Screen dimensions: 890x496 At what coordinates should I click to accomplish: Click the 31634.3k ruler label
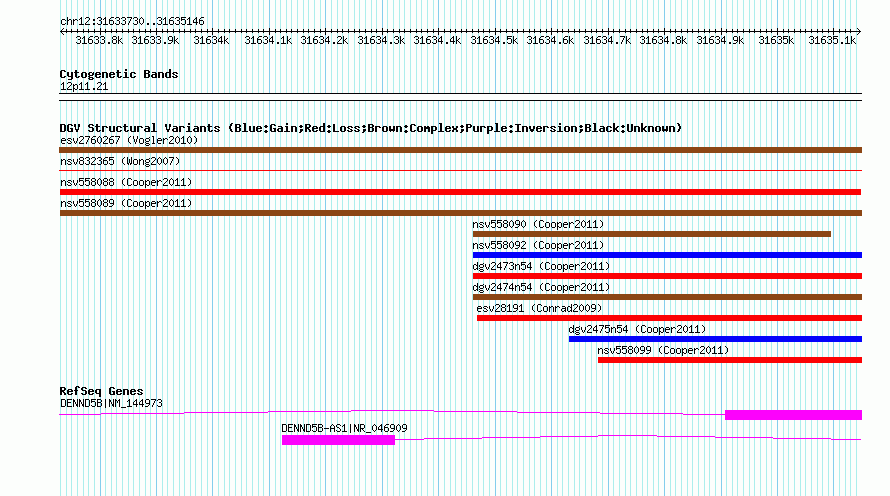click(x=381, y=40)
